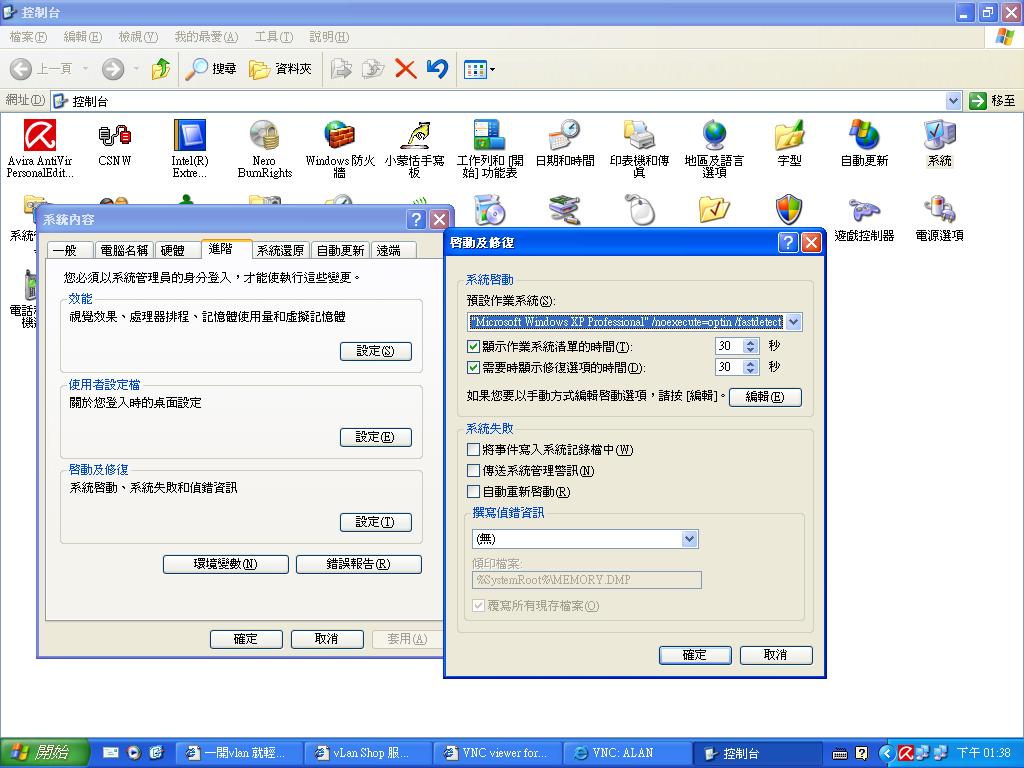
Task: Open the default operating system dropdown
Action: [793, 322]
